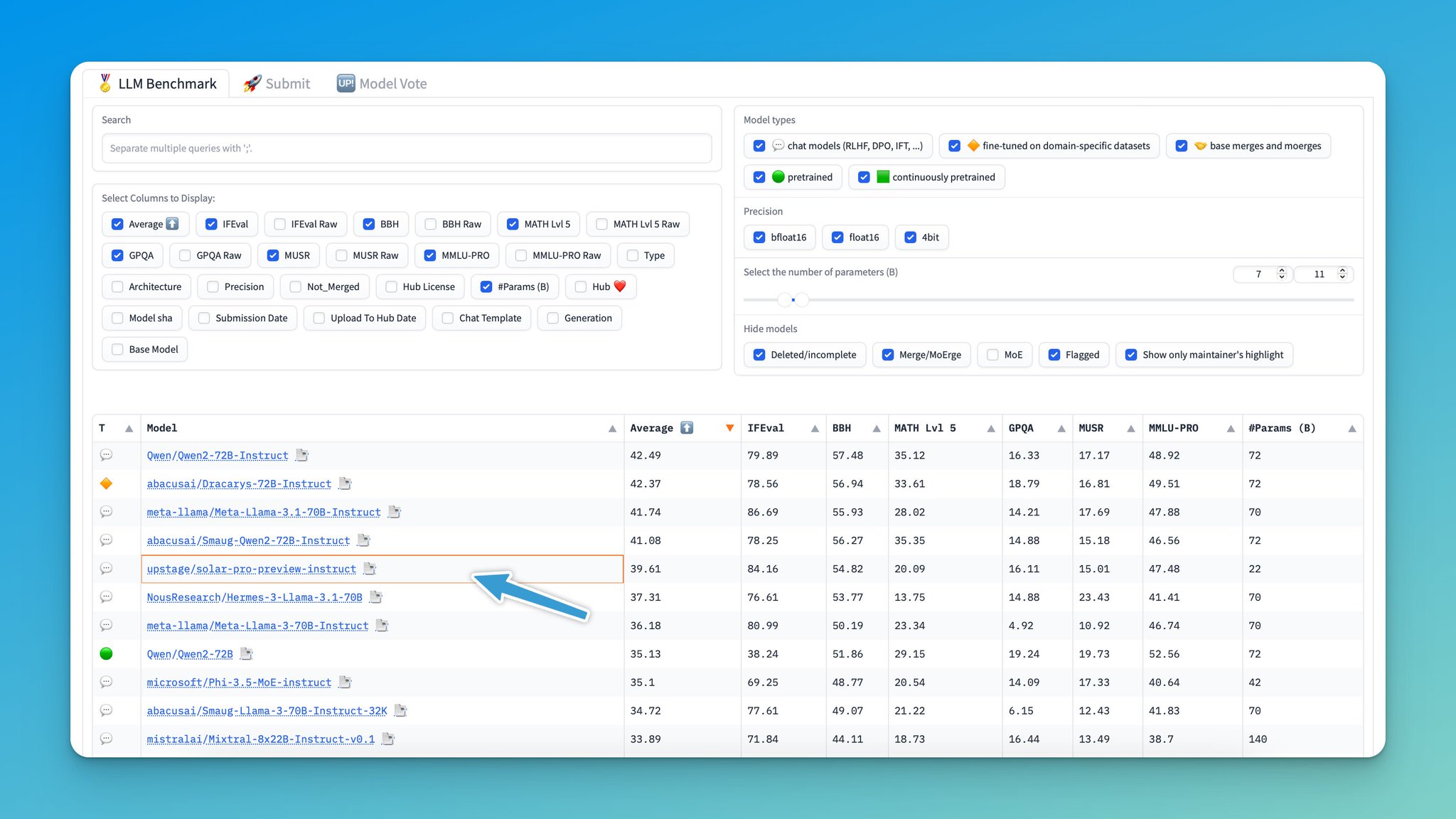Click the upper handle of parameters slider
This screenshot has width=1456, height=819.
(802, 300)
